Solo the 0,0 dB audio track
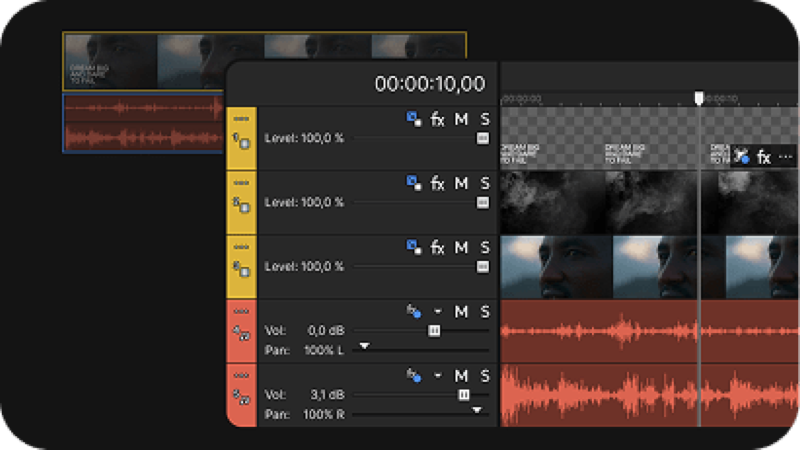 point(485,311)
